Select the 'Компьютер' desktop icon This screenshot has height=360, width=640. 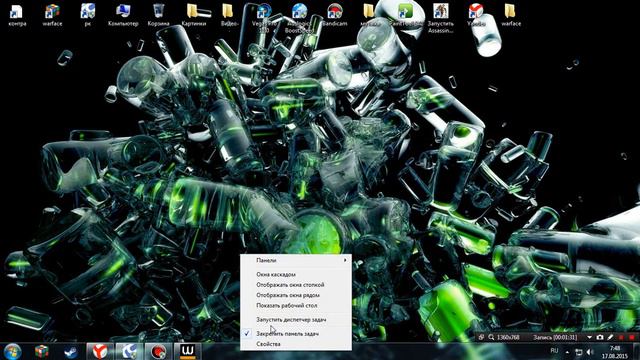[x=123, y=15]
